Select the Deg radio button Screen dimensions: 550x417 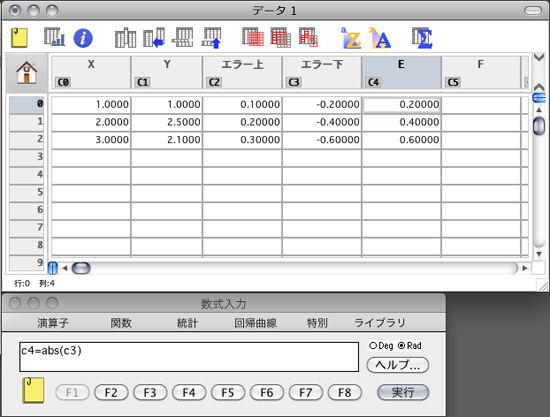(x=373, y=346)
